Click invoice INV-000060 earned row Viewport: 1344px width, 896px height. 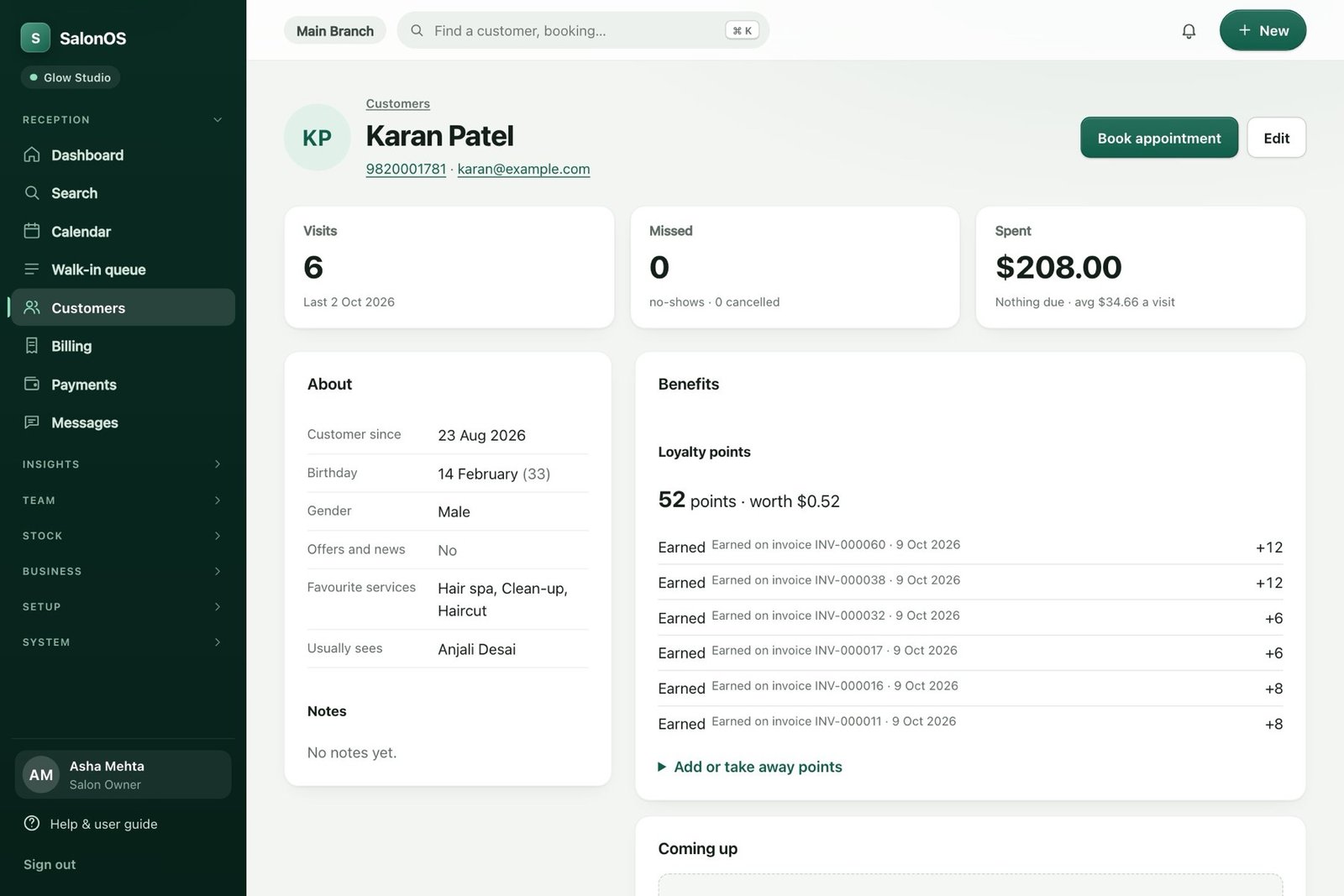[x=970, y=547]
